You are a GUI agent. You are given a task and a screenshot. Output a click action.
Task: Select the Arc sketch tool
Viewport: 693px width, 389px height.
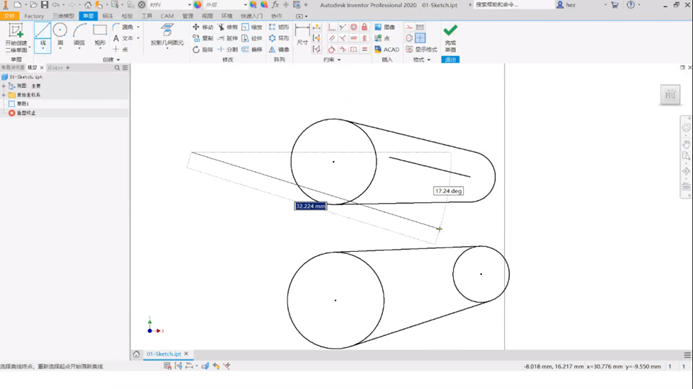tap(80, 35)
